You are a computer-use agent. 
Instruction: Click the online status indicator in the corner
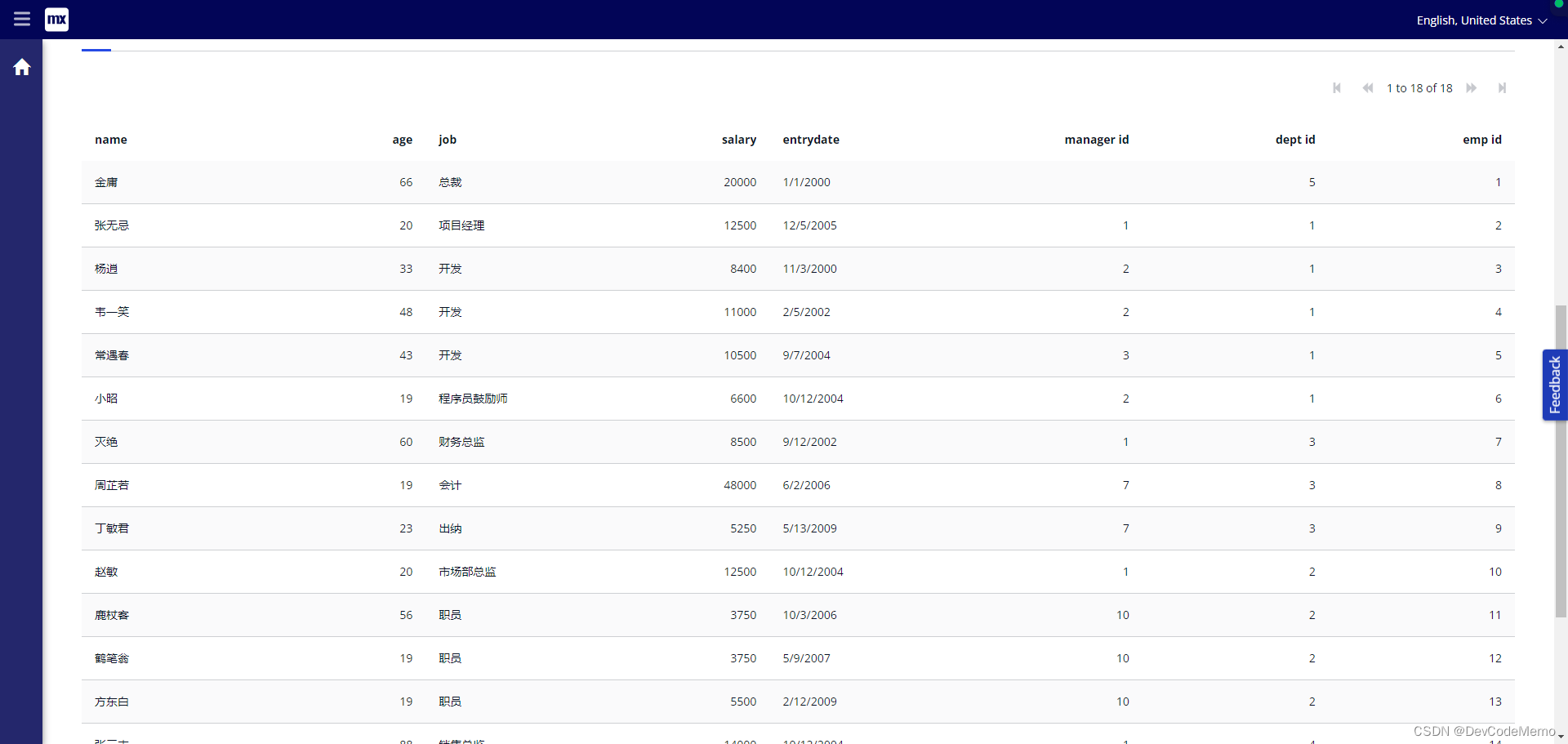click(x=1557, y=4)
